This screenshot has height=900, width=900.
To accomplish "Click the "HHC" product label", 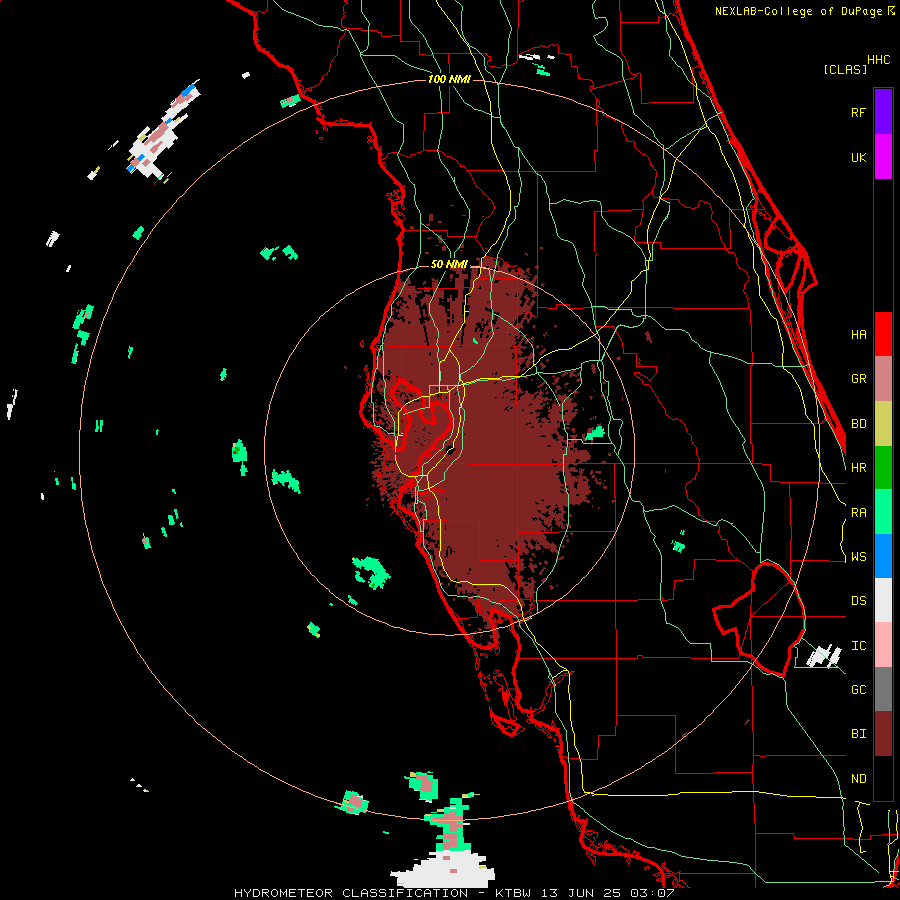I will click(878, 60).
